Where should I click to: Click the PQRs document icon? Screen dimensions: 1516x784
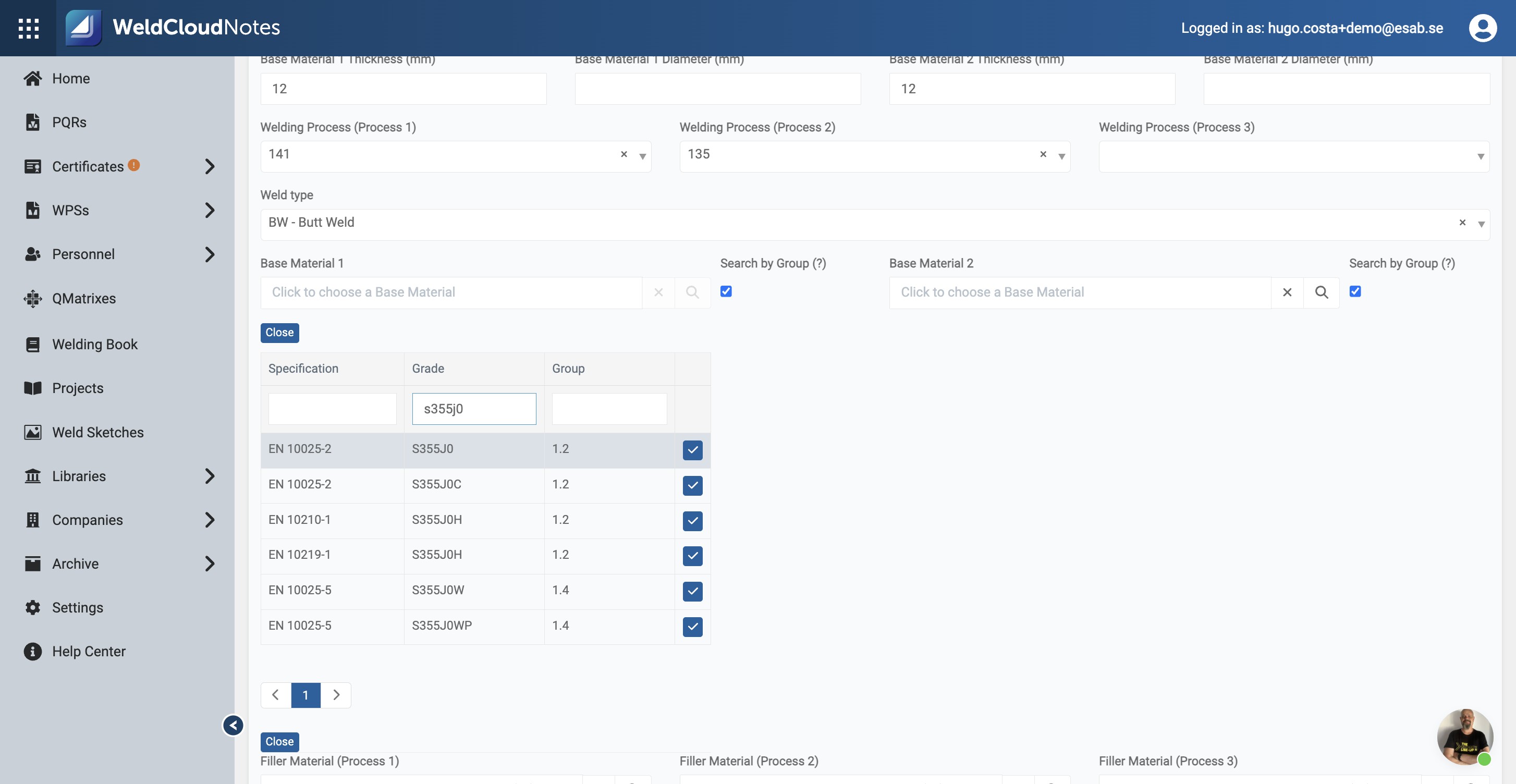(33, 122)
